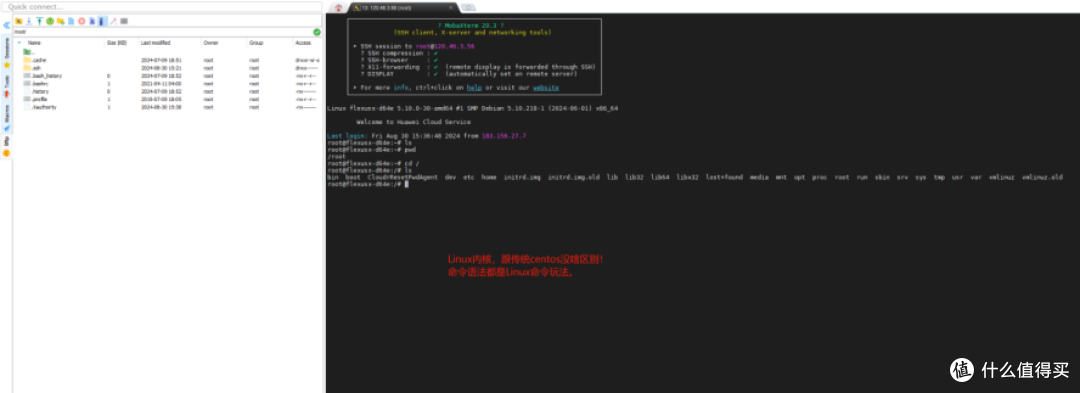The height and width of the screenshot is (393, 1080).
Task: Create a new file icon
Action: pos(71,21)
